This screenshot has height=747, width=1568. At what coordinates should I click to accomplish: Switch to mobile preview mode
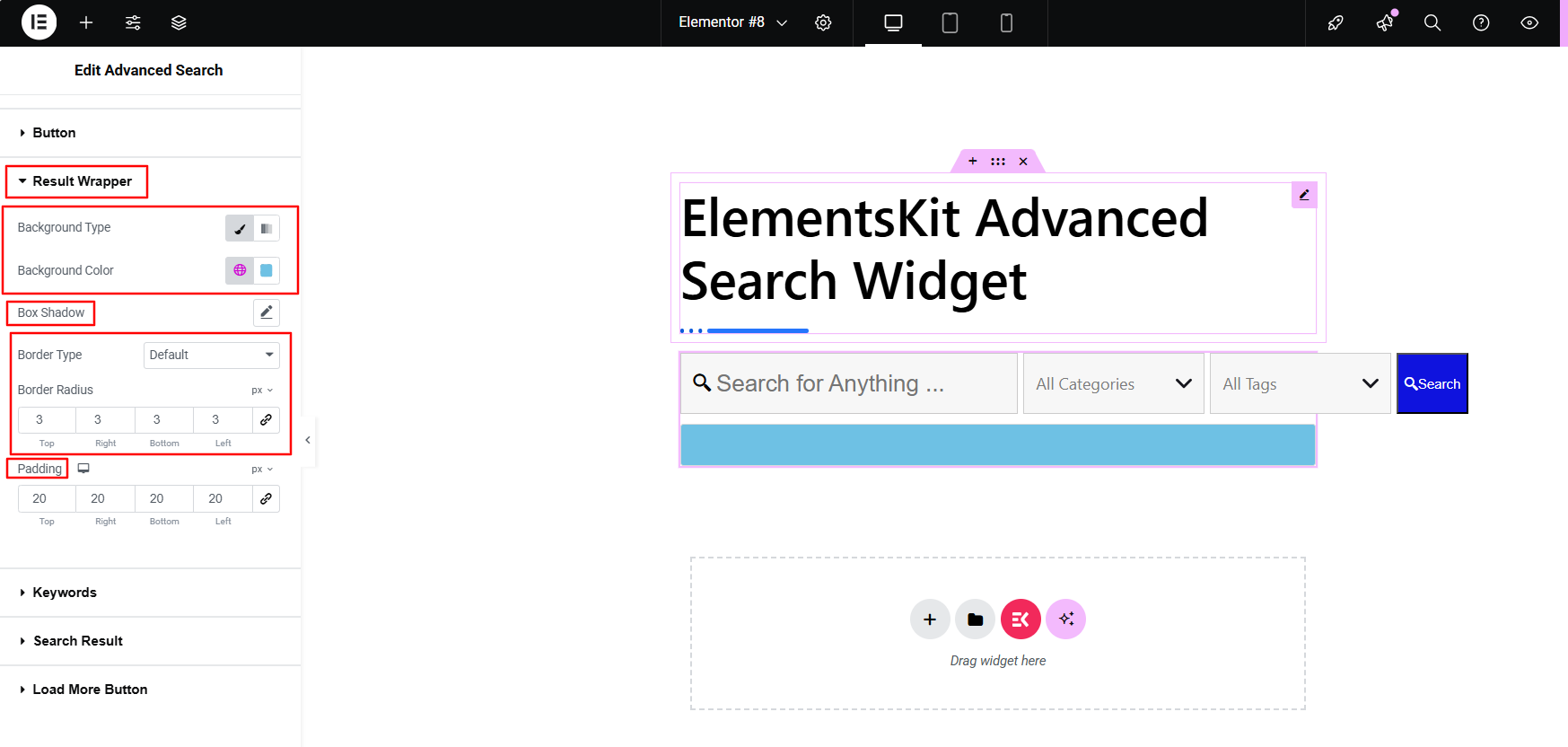click(x=1006, y=22)
